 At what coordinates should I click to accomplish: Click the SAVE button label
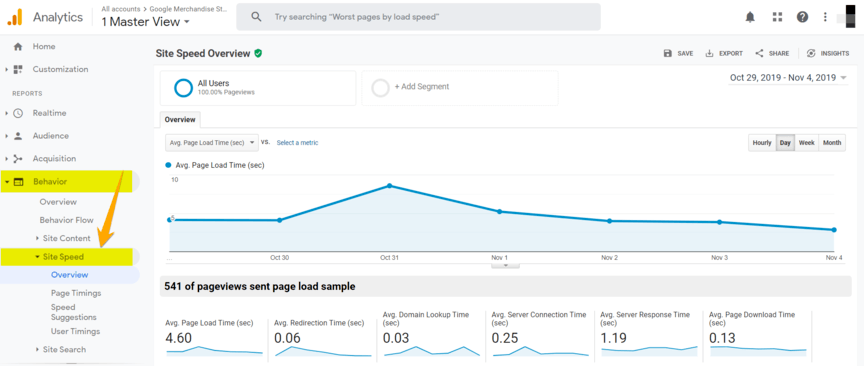(685, 53)
